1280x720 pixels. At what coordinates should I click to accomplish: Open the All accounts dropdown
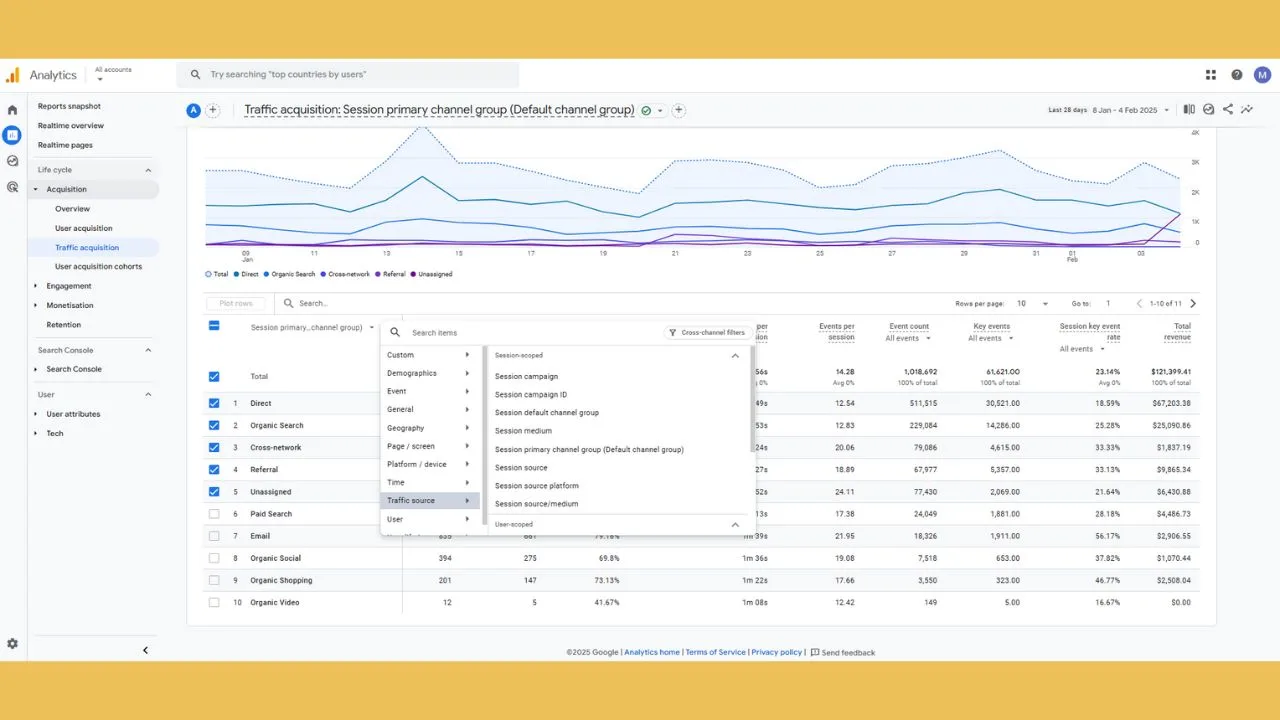click(x=113, y=74)
